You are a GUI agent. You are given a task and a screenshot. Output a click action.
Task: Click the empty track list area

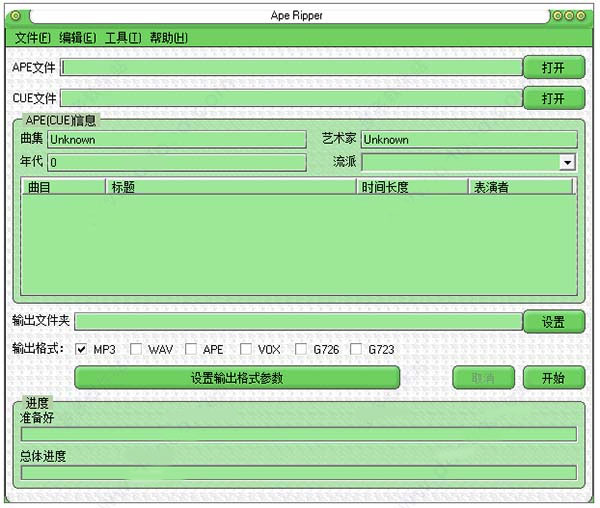coord(298,245)
